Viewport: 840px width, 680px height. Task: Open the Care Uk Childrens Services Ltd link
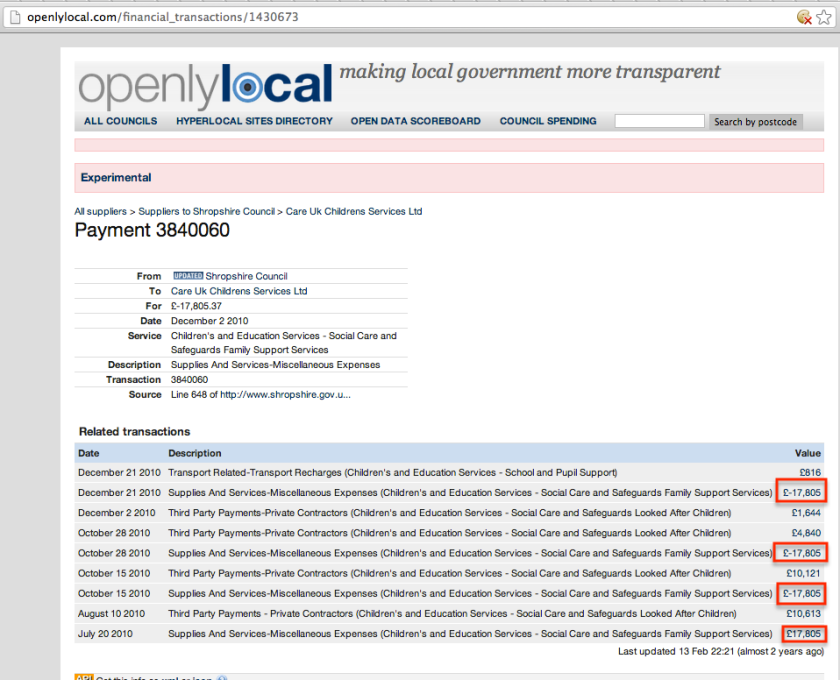pos(352,211)
